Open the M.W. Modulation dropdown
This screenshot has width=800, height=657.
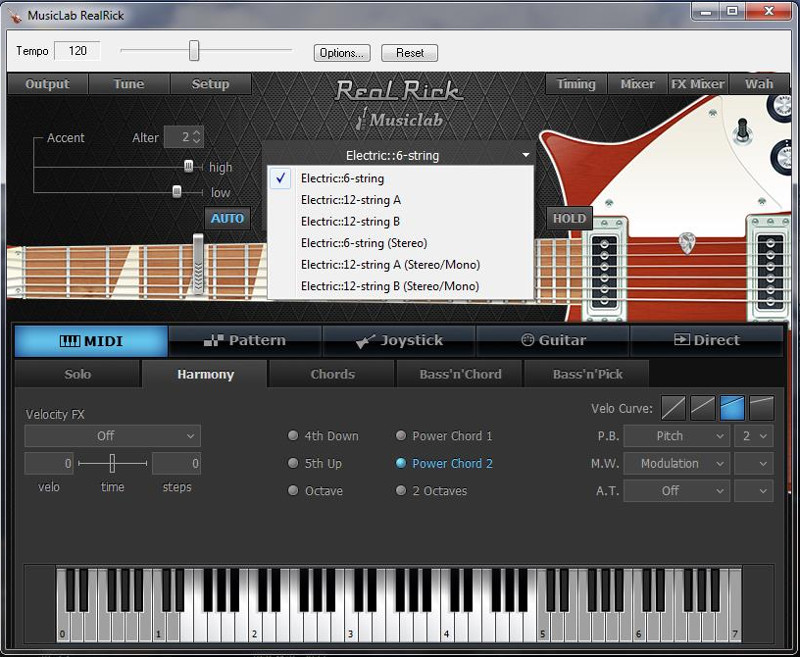[677, 463]
